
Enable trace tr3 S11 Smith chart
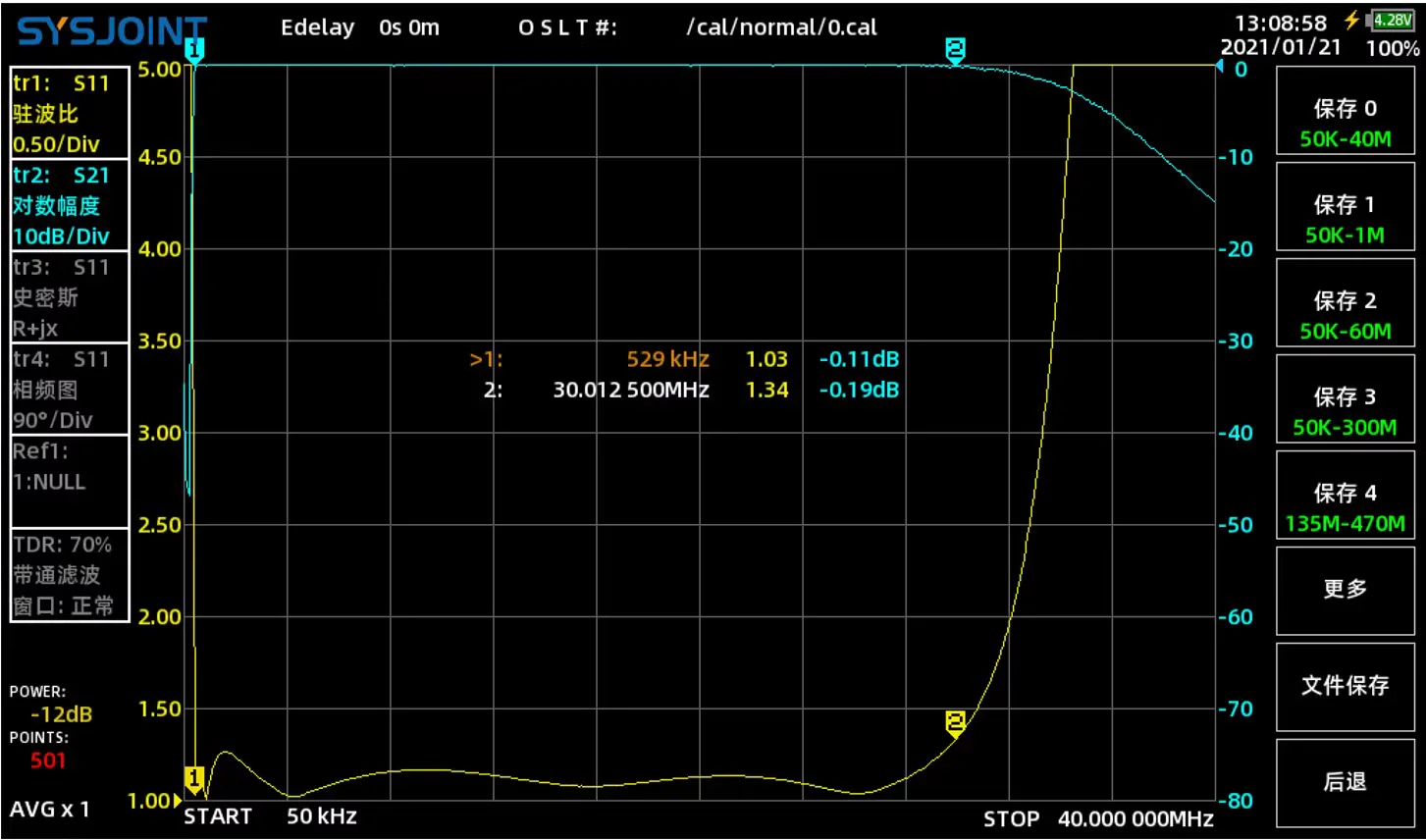(x=70, y=297)
